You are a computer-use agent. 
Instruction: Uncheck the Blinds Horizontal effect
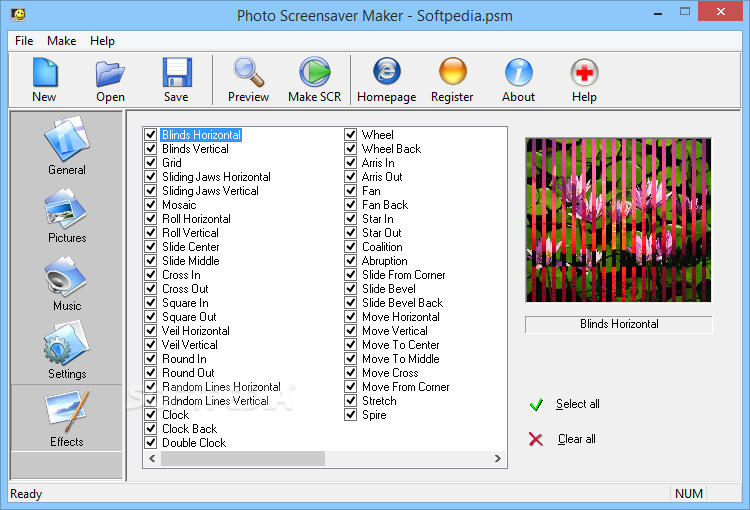[x=151, y=134]
